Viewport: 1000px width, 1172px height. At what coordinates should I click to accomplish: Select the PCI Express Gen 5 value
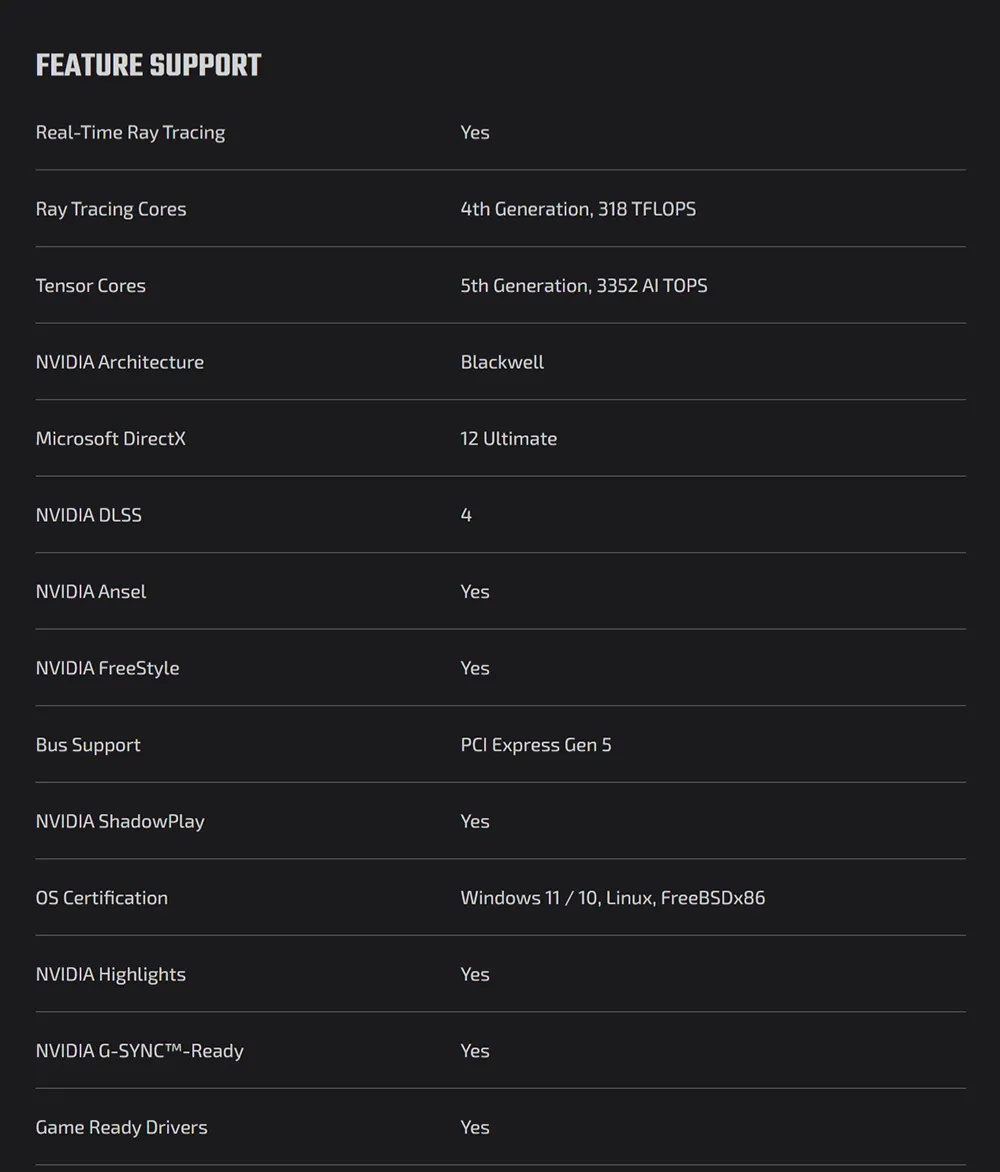pos(536,745)
